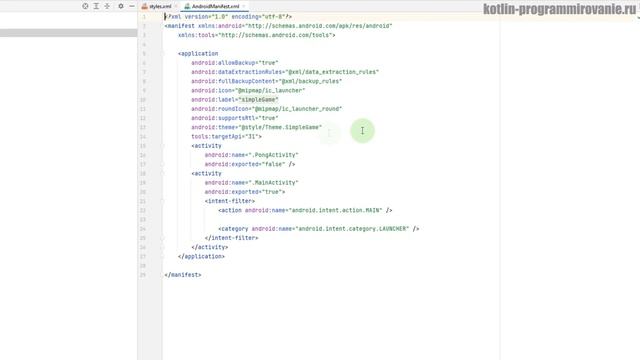Click the opening intent-filter tag
Viewport: 640px width, 360px height.
230,201
